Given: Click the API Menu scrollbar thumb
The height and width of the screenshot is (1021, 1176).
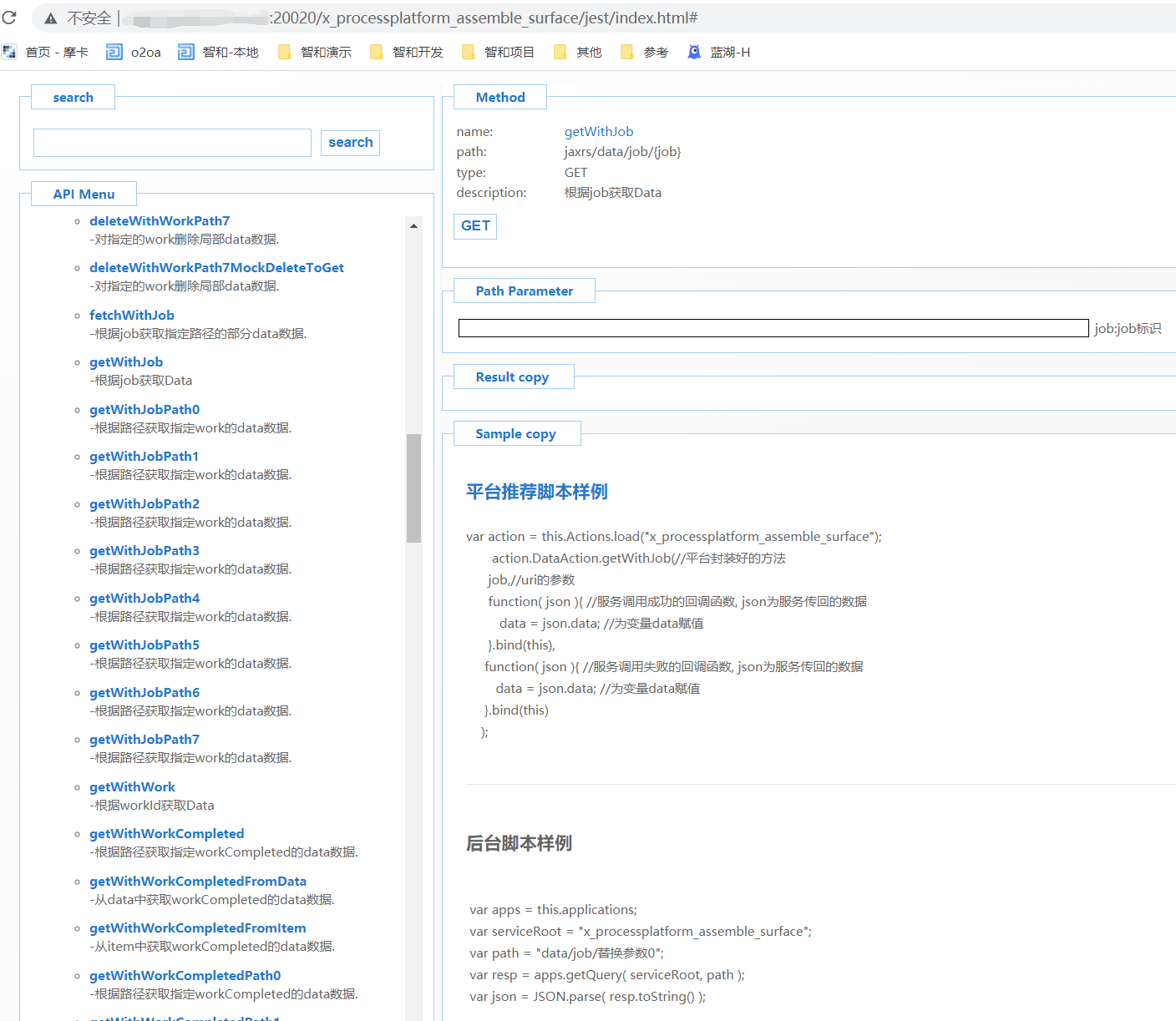Looking at the screenshot, I should [x=413, y=488].
